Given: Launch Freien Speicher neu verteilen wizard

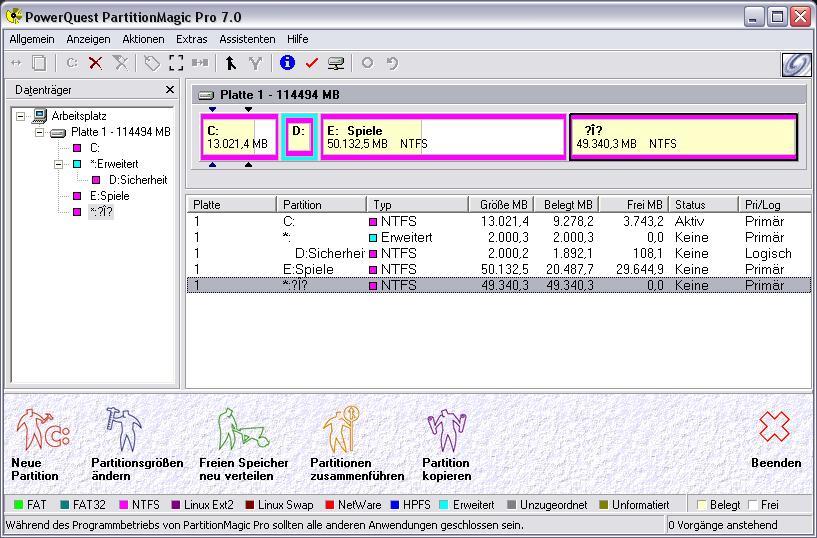Looking at the screenshot, I should click(x=243, y=445).
